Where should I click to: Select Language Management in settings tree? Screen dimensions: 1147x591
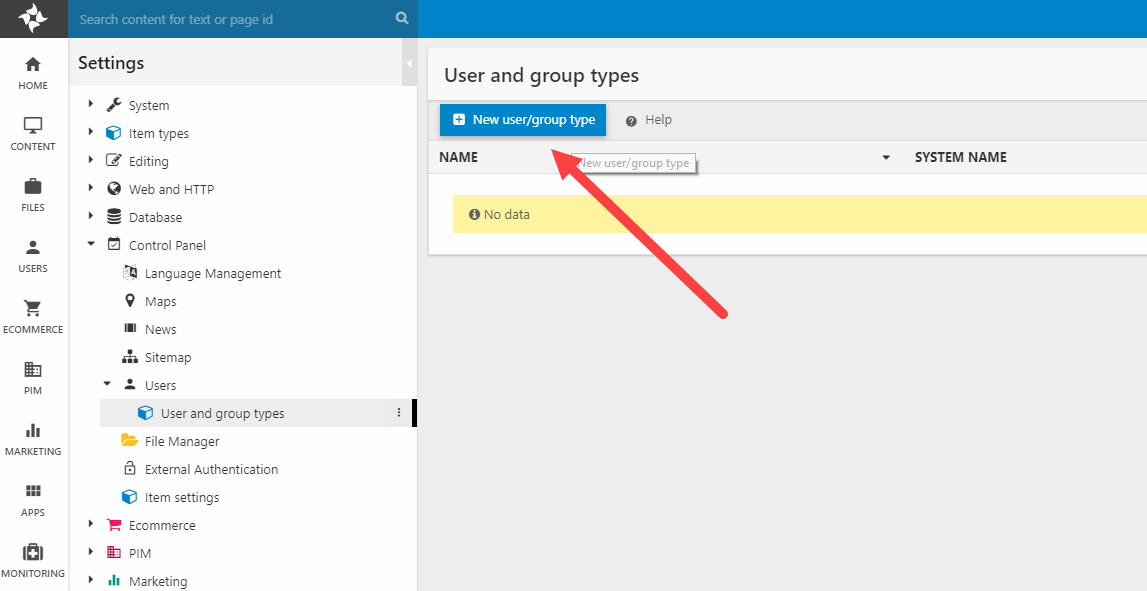(x=212, y=273)
